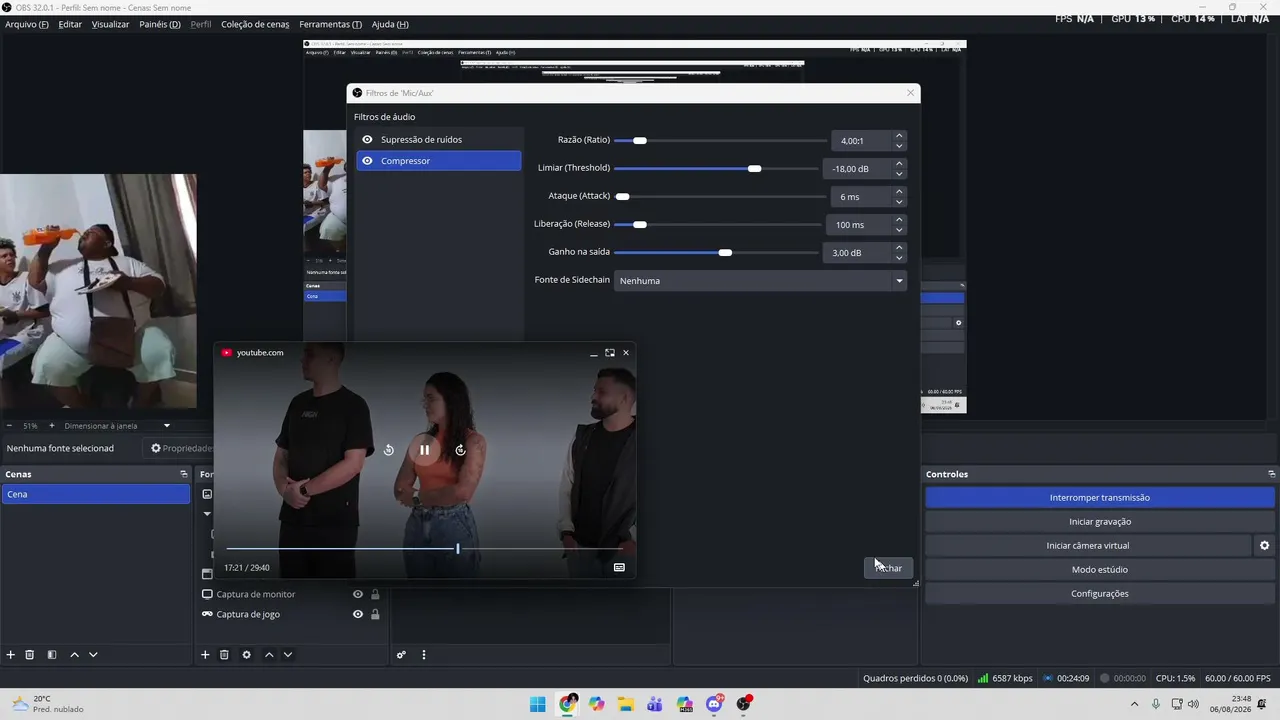Click Interromper transmissão to stop streaming
The height and width of the screenshot is (720, 1280).
(x=1100, y=498)
